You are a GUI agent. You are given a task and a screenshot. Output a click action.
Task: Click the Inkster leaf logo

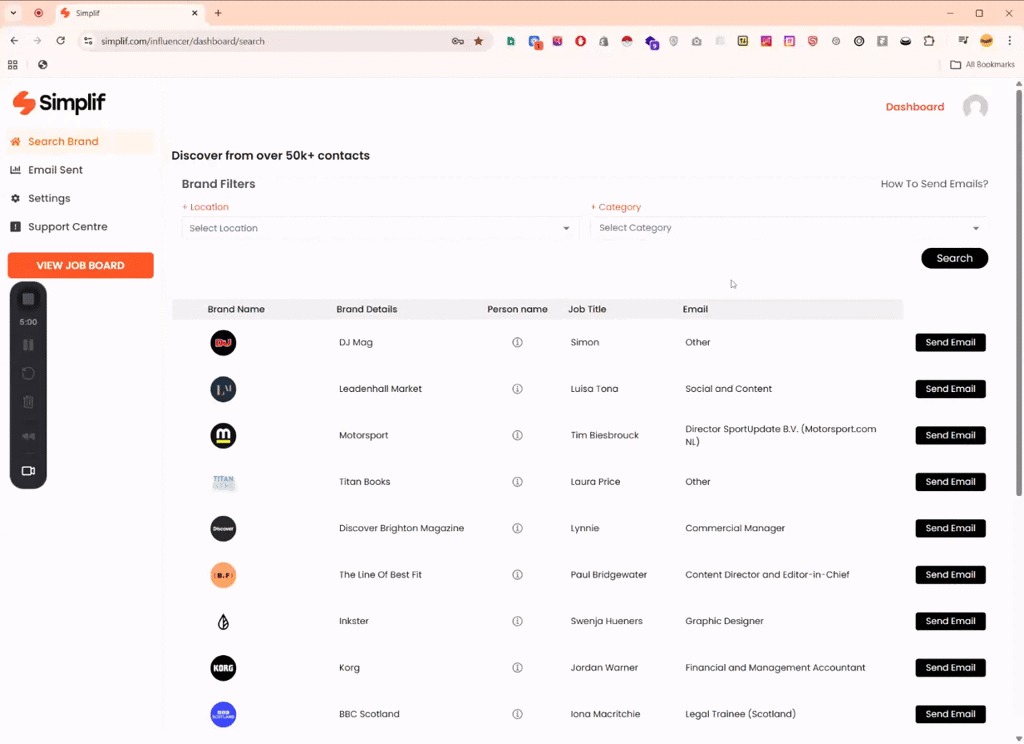point(223,622)
